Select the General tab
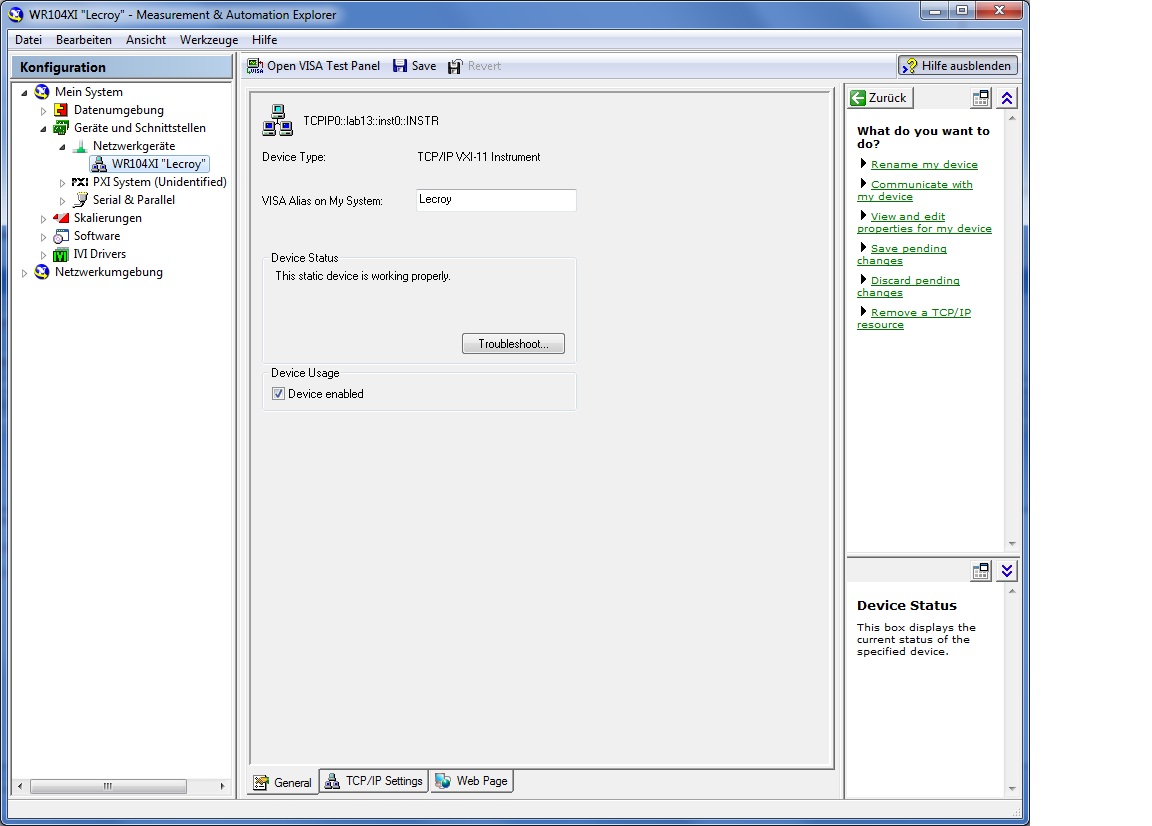 click(x=283, y=783)
